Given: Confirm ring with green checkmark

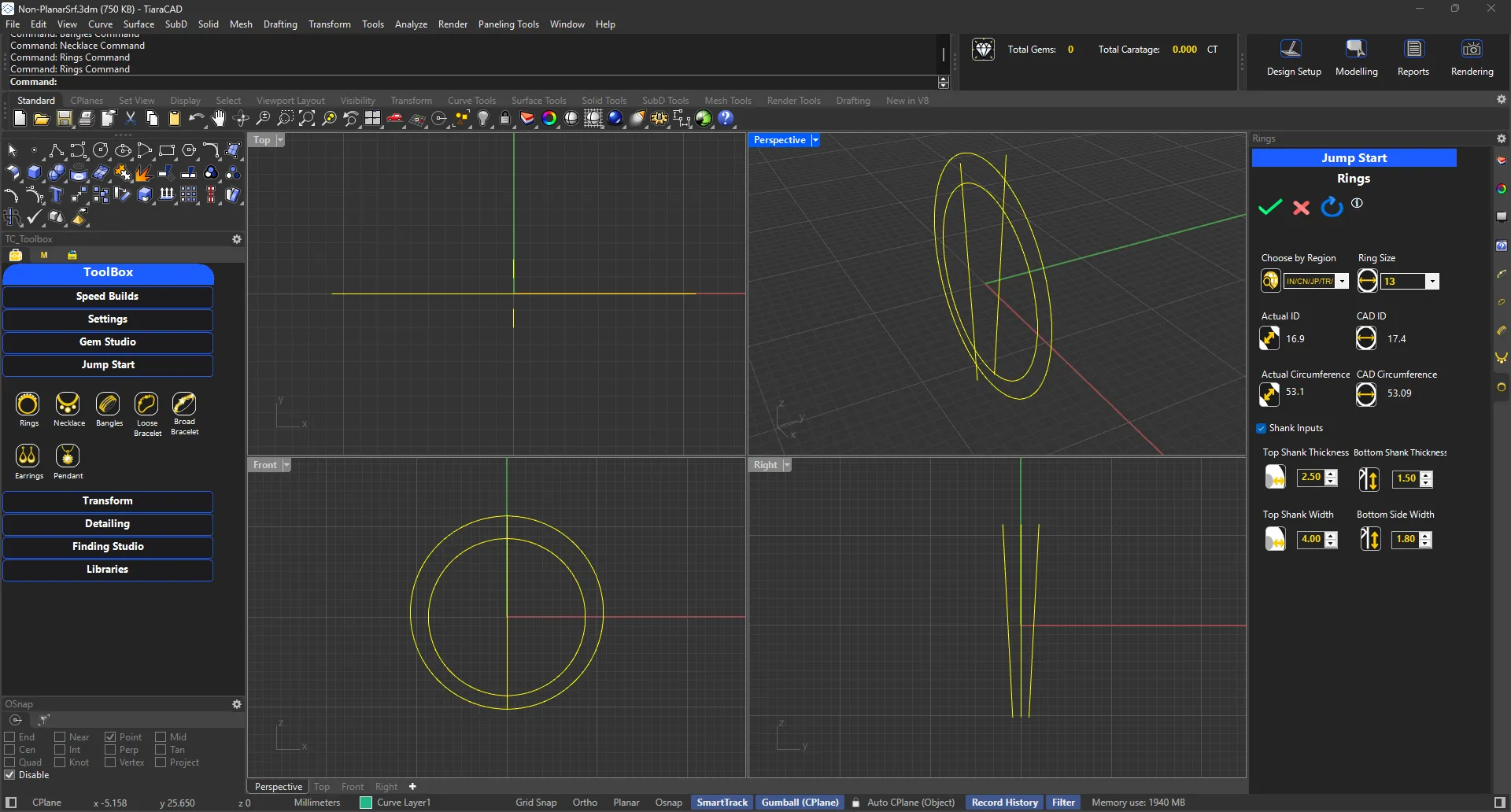Looking at the screenshot, I should point(1270,207).
